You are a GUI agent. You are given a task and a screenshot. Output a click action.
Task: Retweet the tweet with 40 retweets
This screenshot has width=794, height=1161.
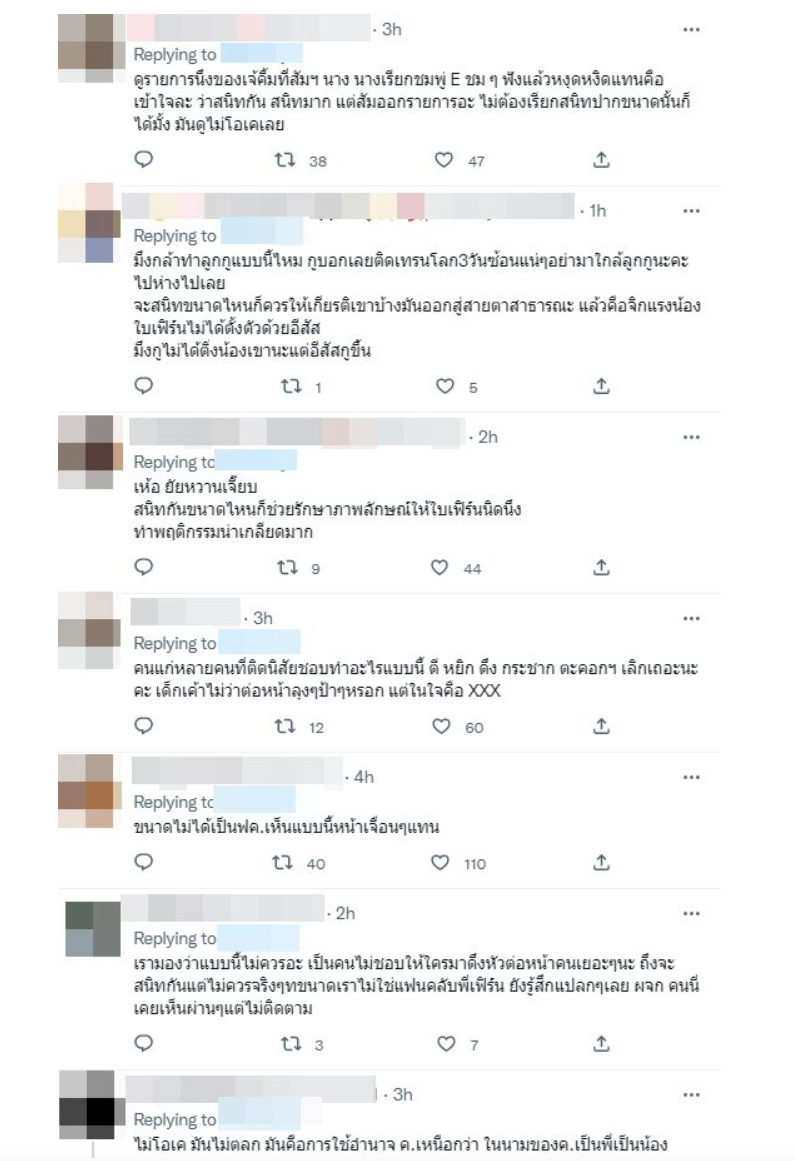pos(282,863)
